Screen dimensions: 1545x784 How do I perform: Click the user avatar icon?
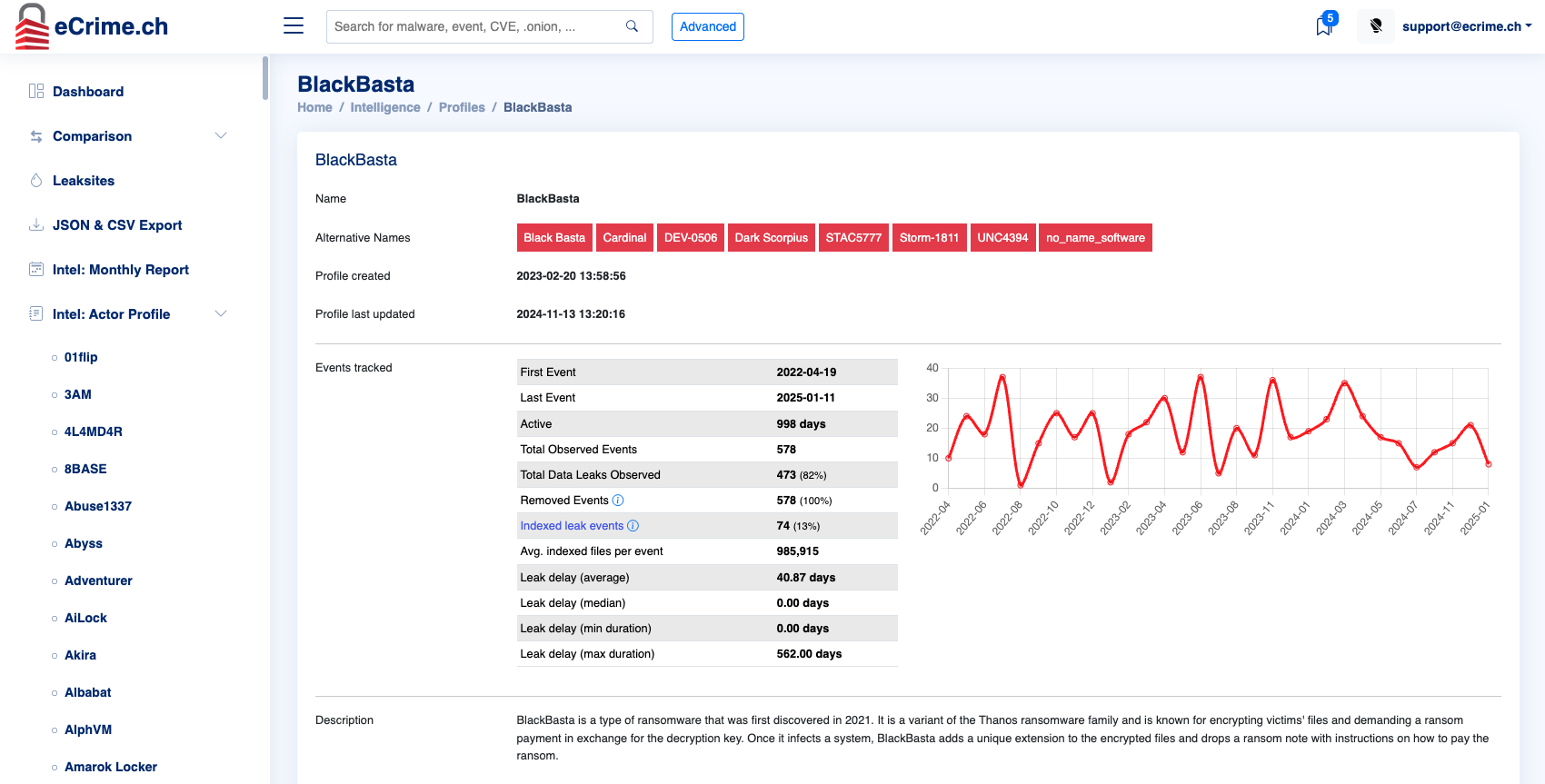1376,26
